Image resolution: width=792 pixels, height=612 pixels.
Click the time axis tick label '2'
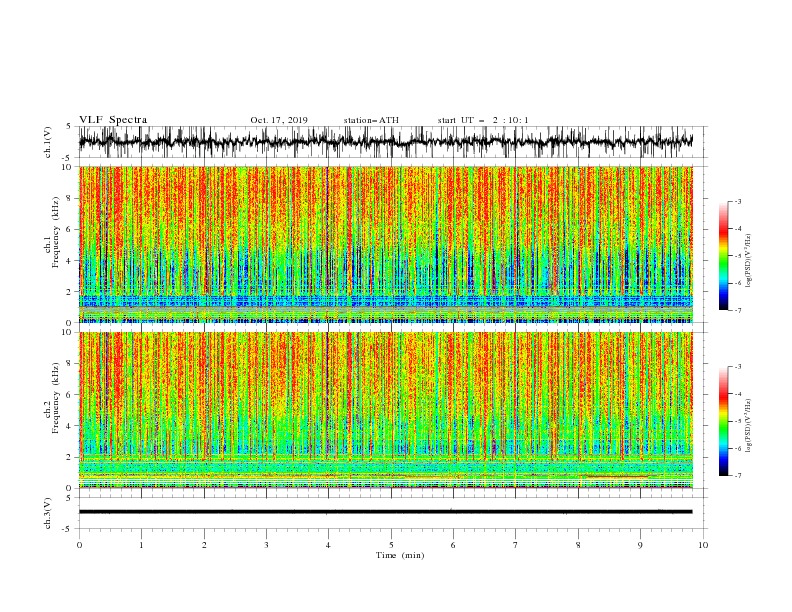pos(204,545)
